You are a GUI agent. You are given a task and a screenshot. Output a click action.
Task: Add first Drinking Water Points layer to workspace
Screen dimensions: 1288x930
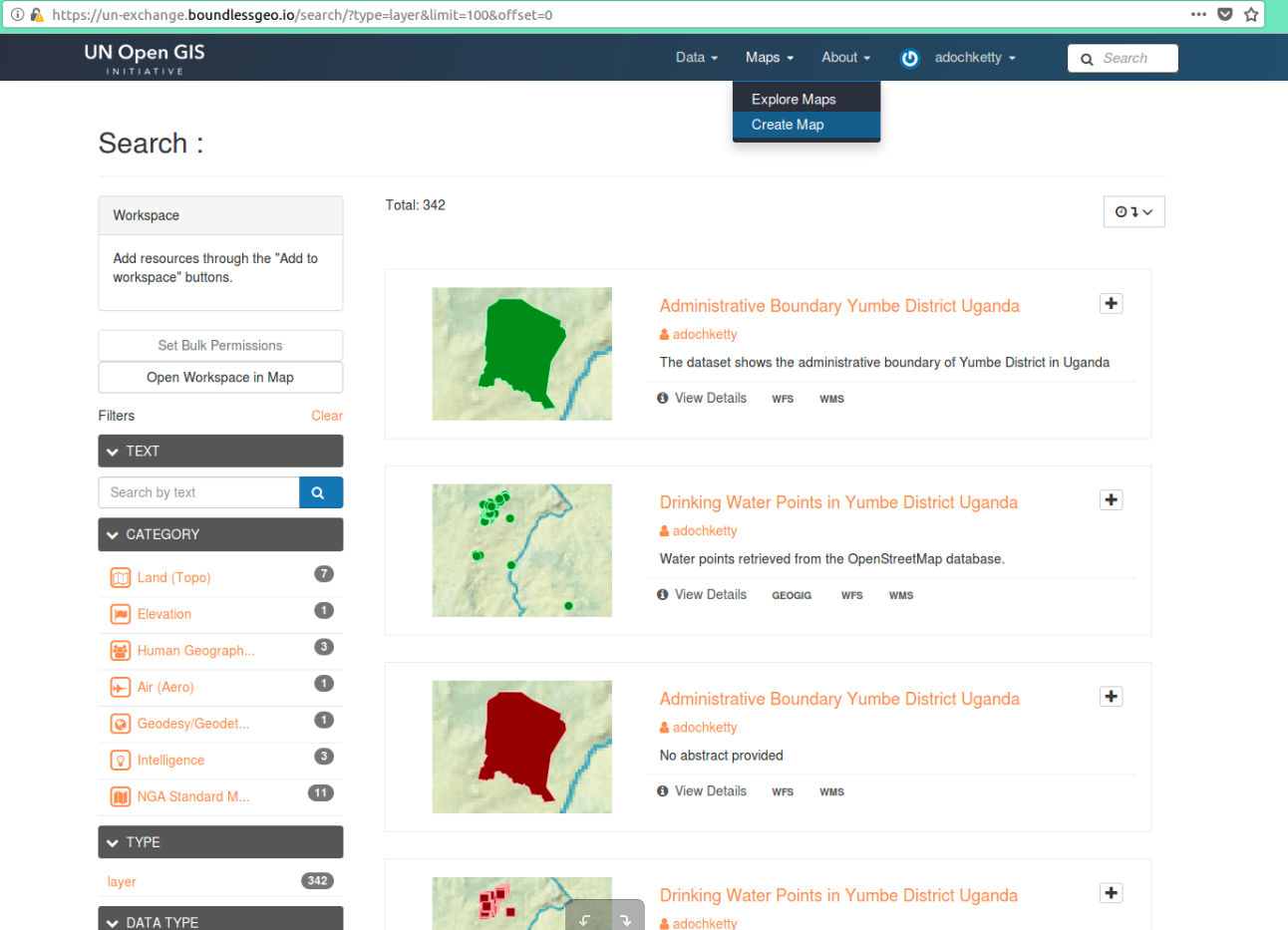[x=1111, y=500]
